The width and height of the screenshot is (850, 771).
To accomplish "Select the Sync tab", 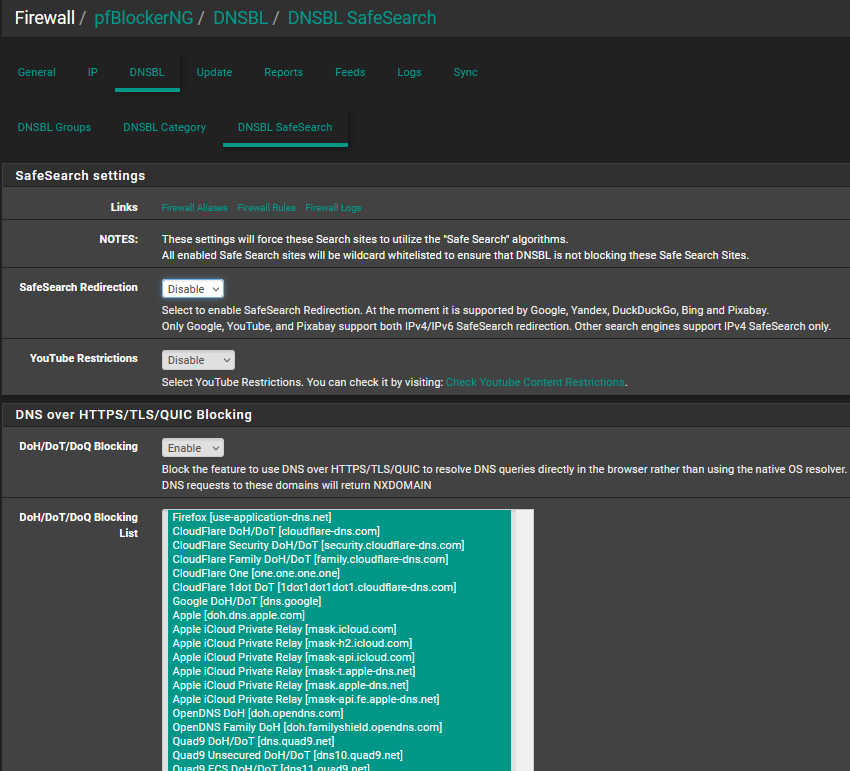I will (x=465, y=72).
